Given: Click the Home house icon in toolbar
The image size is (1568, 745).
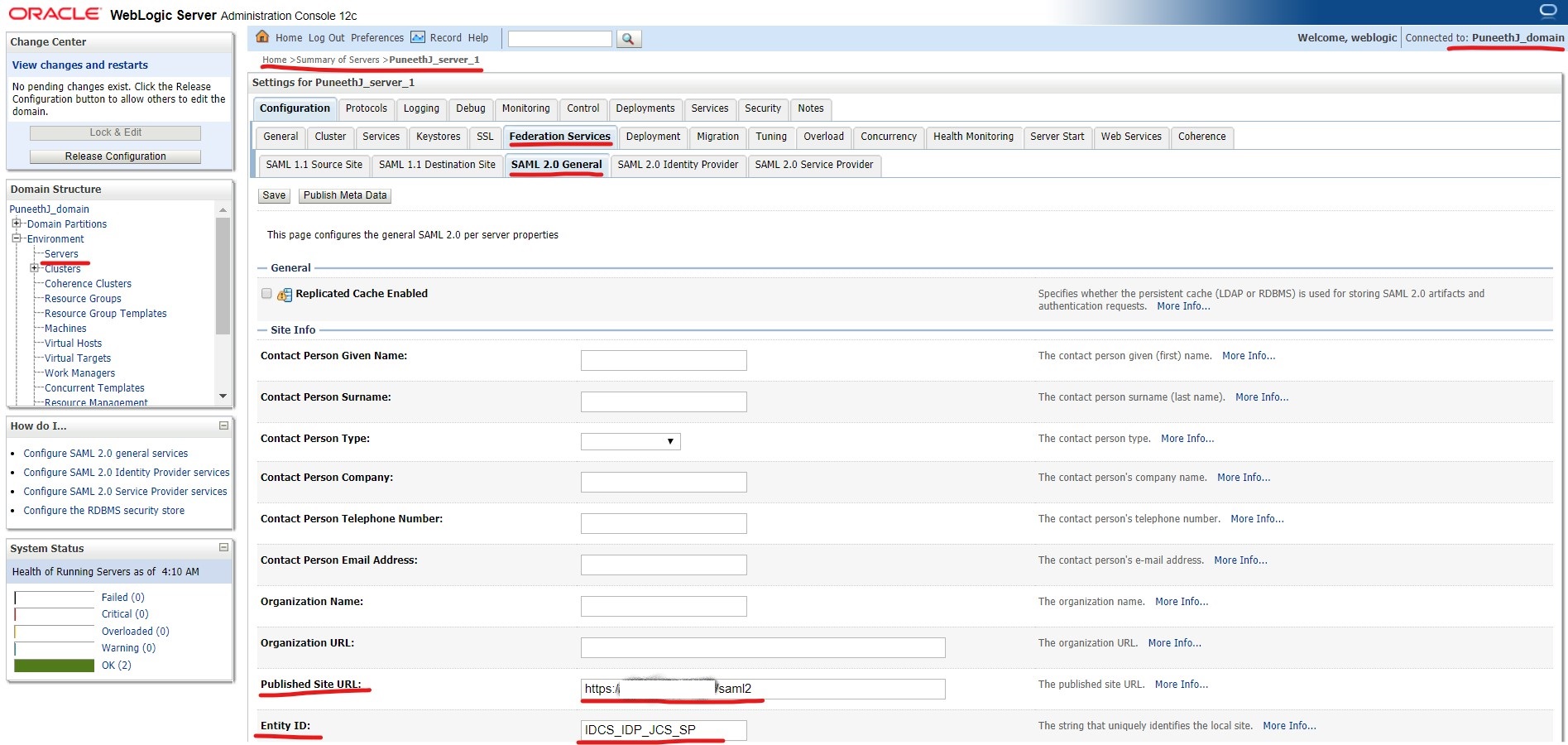Looking at the screenshot, I should click(x=262, y=37).
